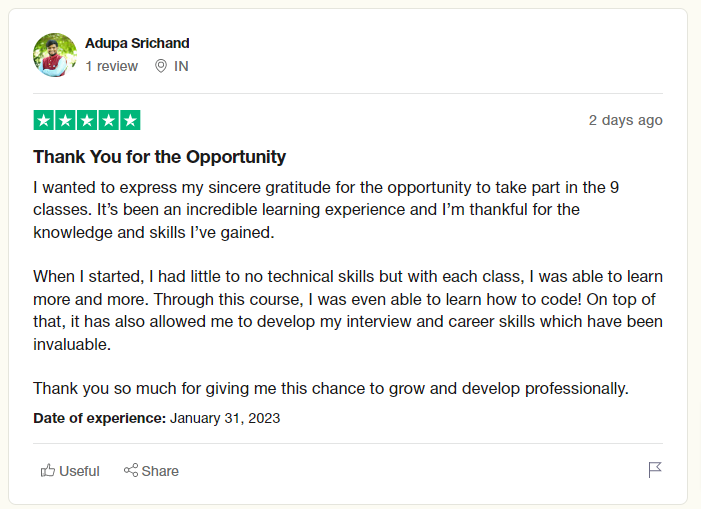Click the IN country label
This screenshot has width=701, height=509.
pyautogui.click(x=181, y=66)
